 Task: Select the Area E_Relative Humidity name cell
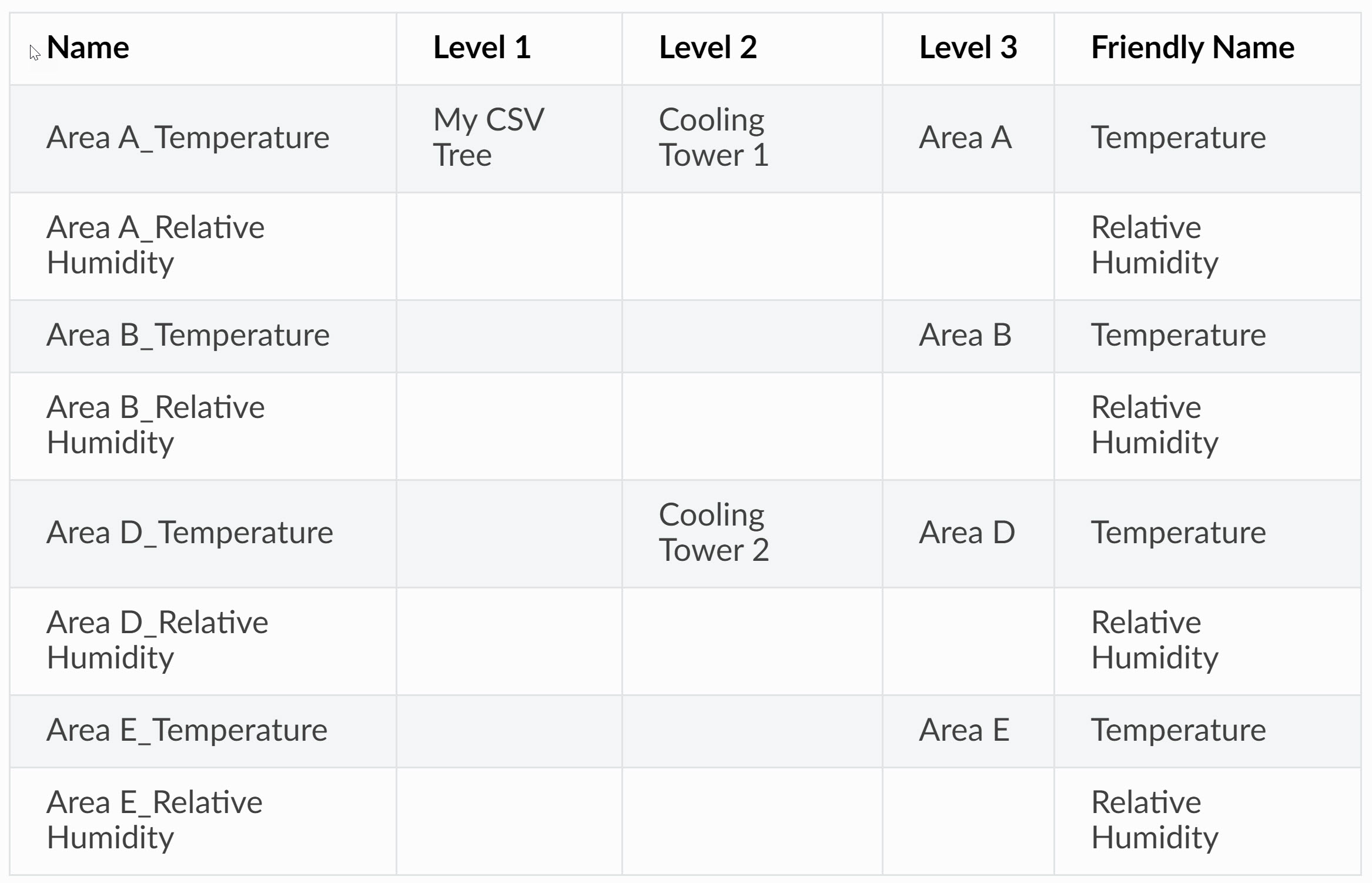pyautogui.click(x=203, y=821)
